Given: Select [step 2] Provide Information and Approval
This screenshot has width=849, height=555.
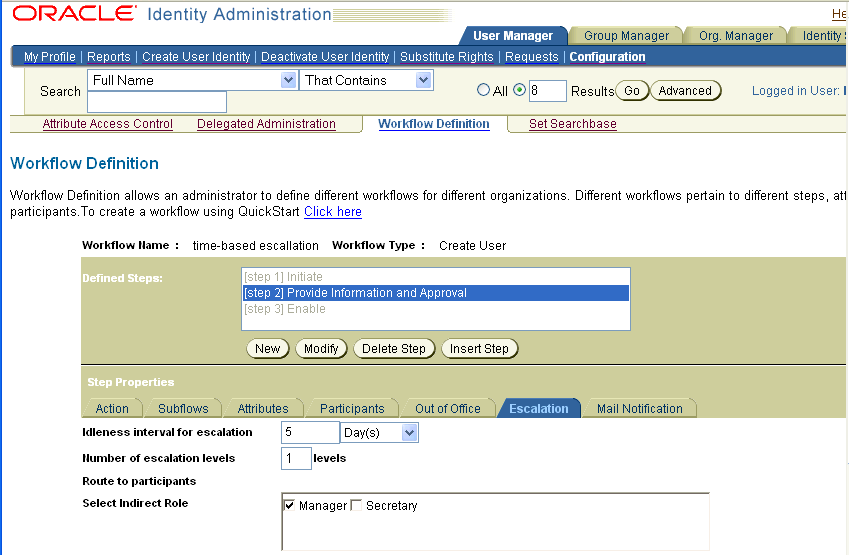Looking at the screenshot, I should click(436, 293).
